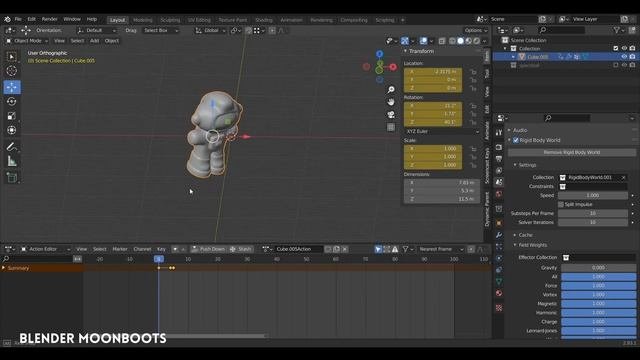Open the Action Editor mode dropdown
The height and width of the screenshot is (360, 640).
45,249
